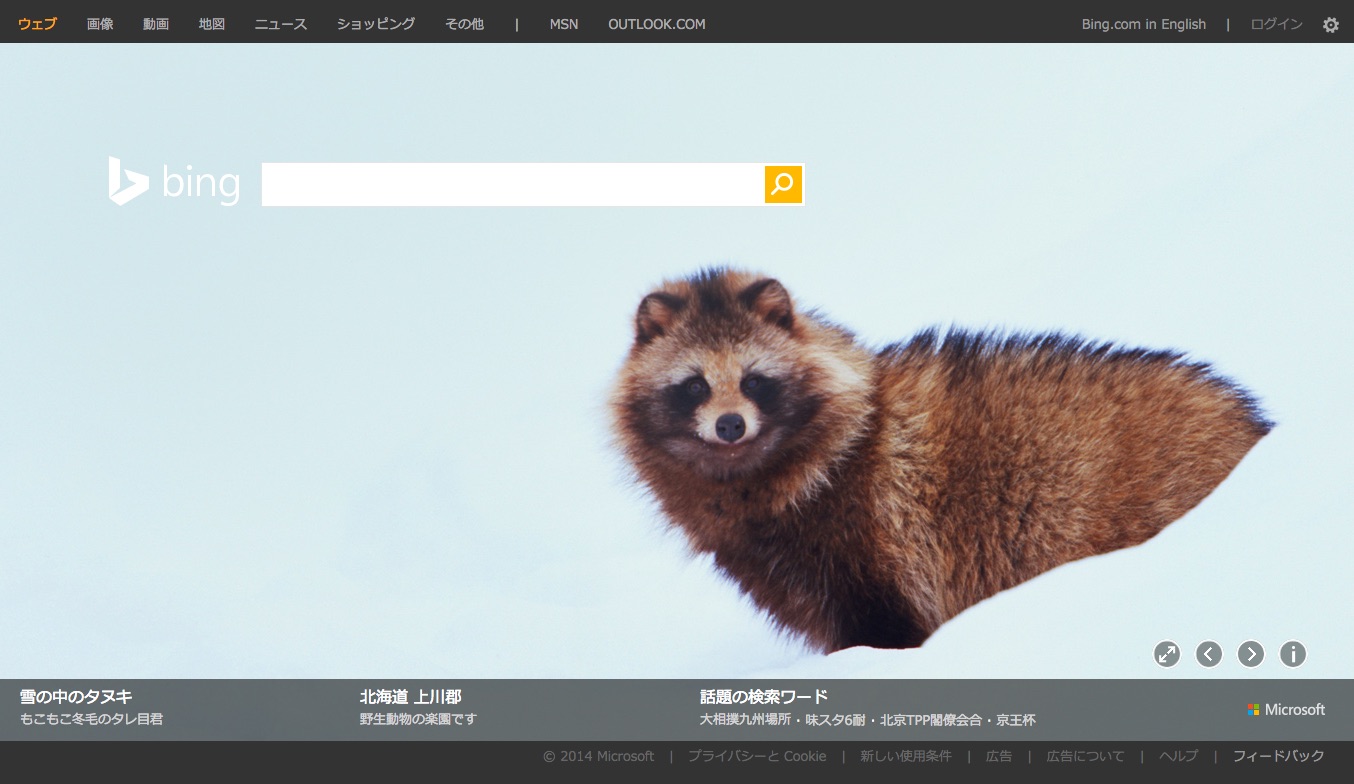Switch to Bing.com in English

1143,24
